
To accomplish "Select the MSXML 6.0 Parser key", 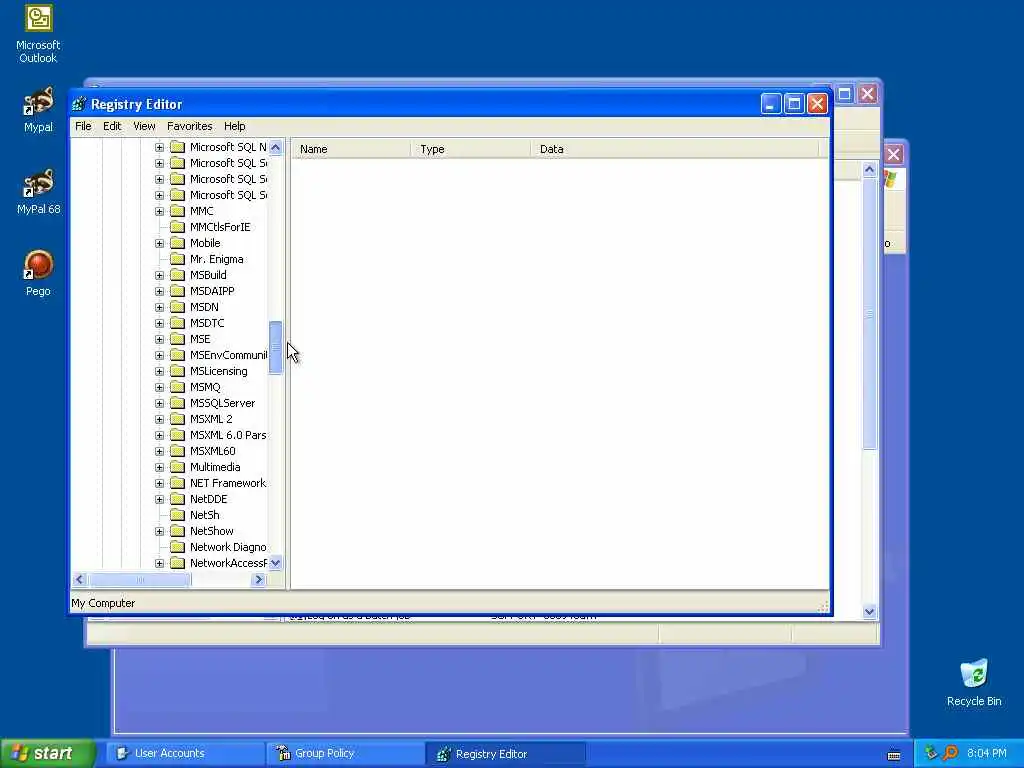I will 227,435.
